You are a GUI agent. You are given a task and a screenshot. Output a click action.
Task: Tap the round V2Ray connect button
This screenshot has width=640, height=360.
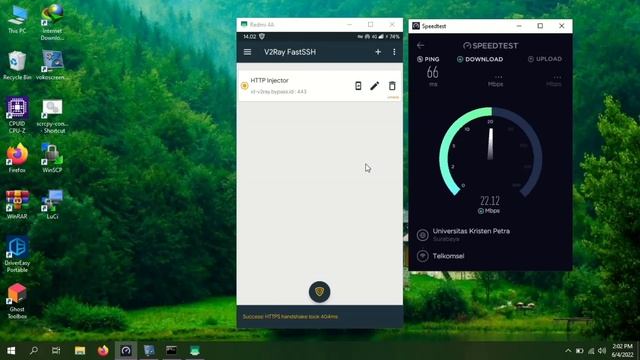(x=319, y=292)
